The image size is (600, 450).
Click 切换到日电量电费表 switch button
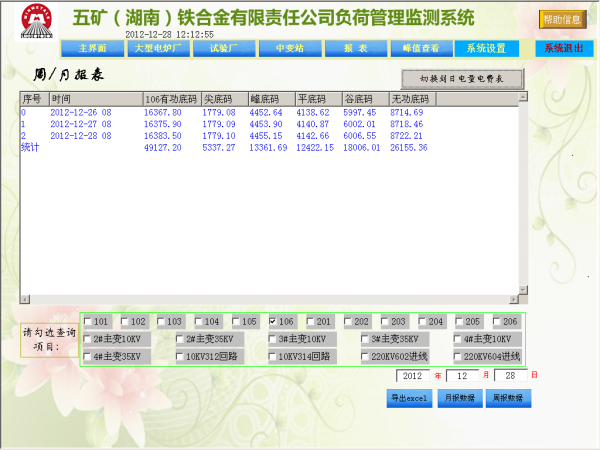pyautogui.click(x=461, y=78)
